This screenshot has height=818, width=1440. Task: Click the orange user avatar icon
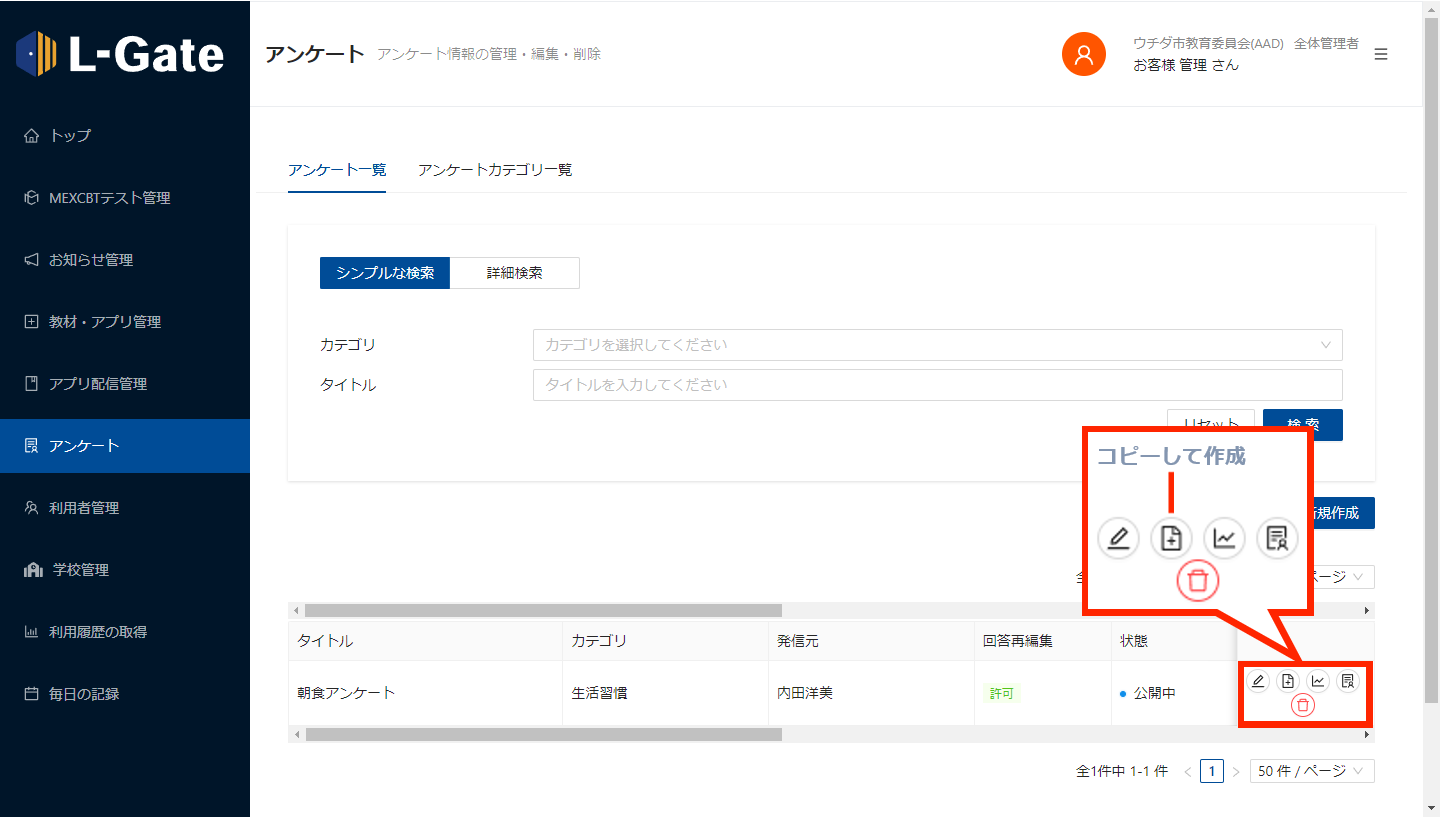[x=1083, y=54]
